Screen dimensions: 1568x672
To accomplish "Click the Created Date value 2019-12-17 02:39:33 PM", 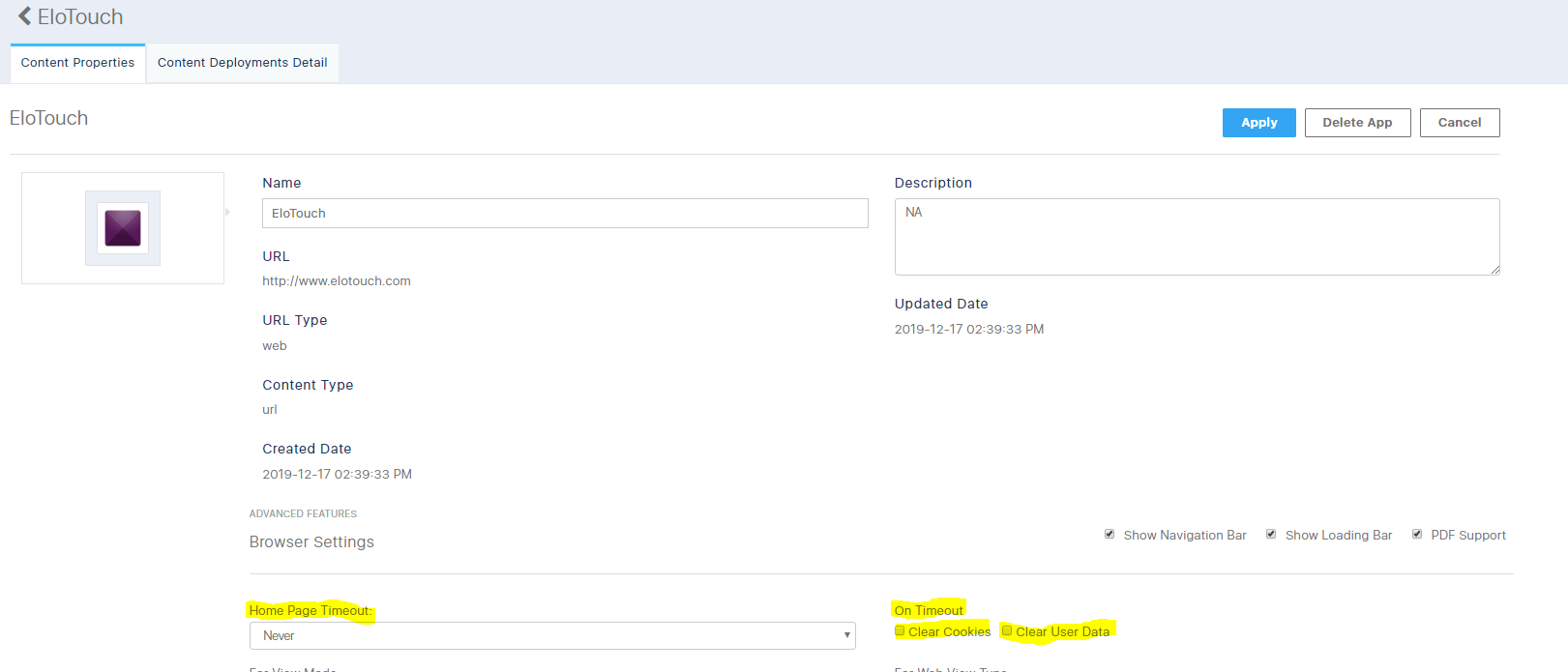I will (x=338, y=475).
